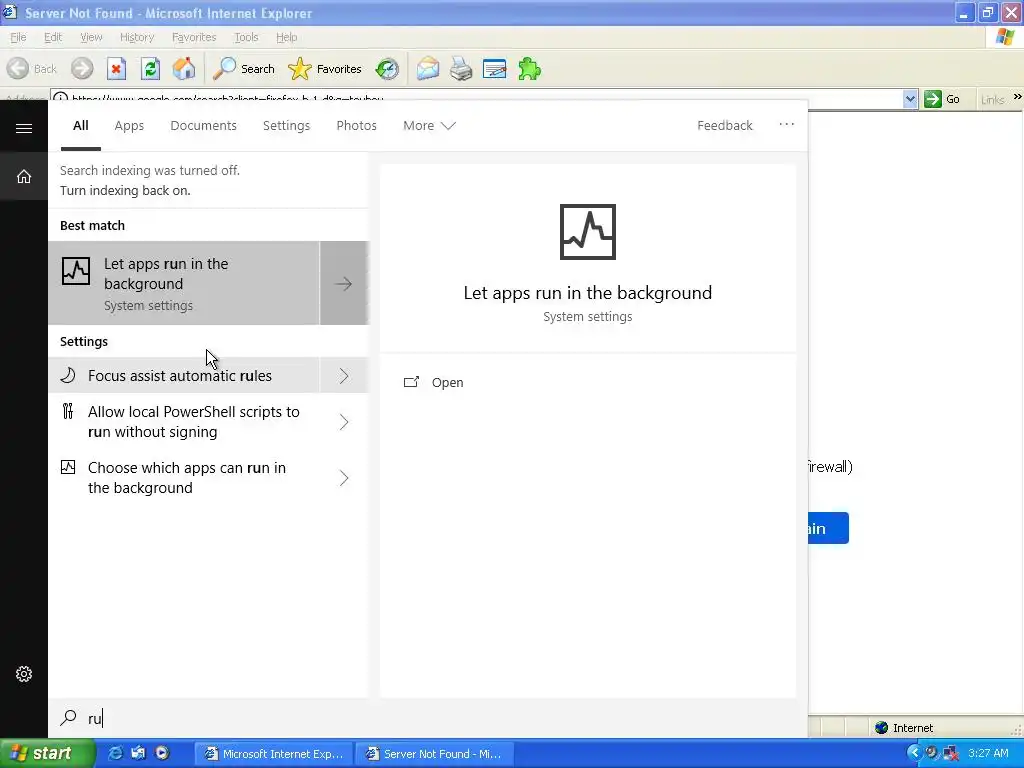Expand hidden tray icons arrow
This screenshot has width=1024, height=768.
914,754
